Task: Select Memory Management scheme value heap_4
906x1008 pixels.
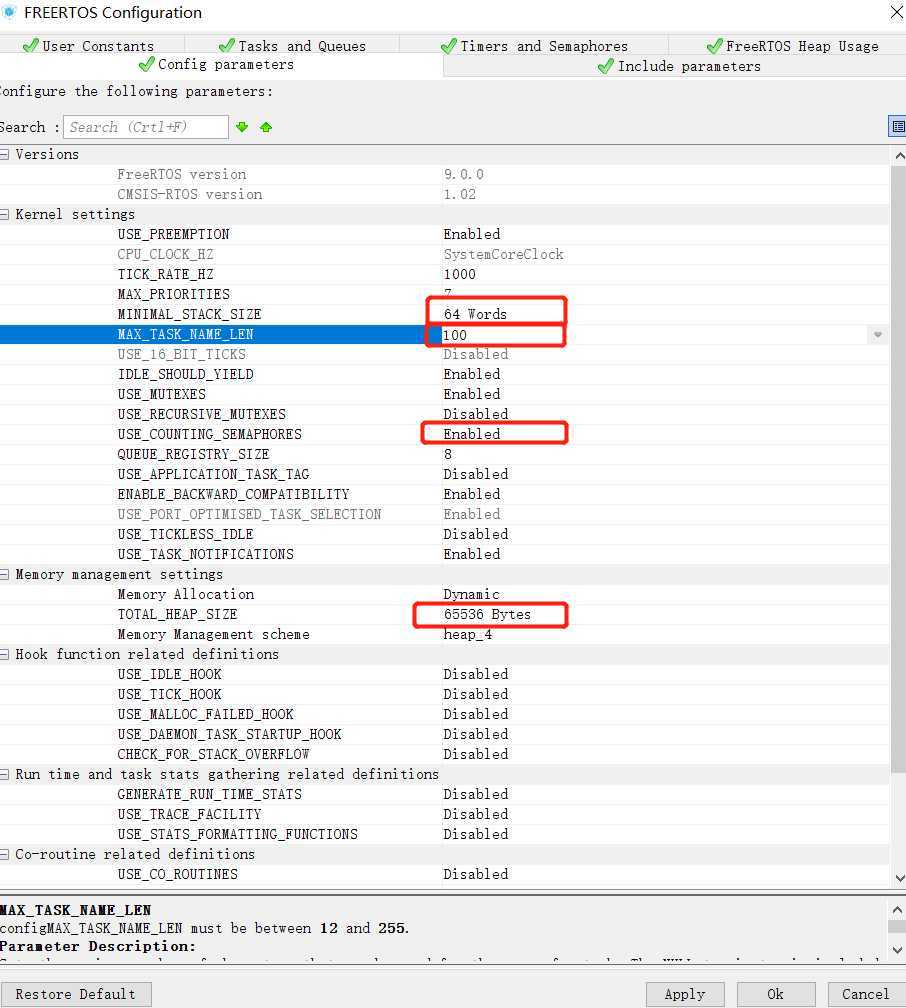Action: click(x=467, y=634)
